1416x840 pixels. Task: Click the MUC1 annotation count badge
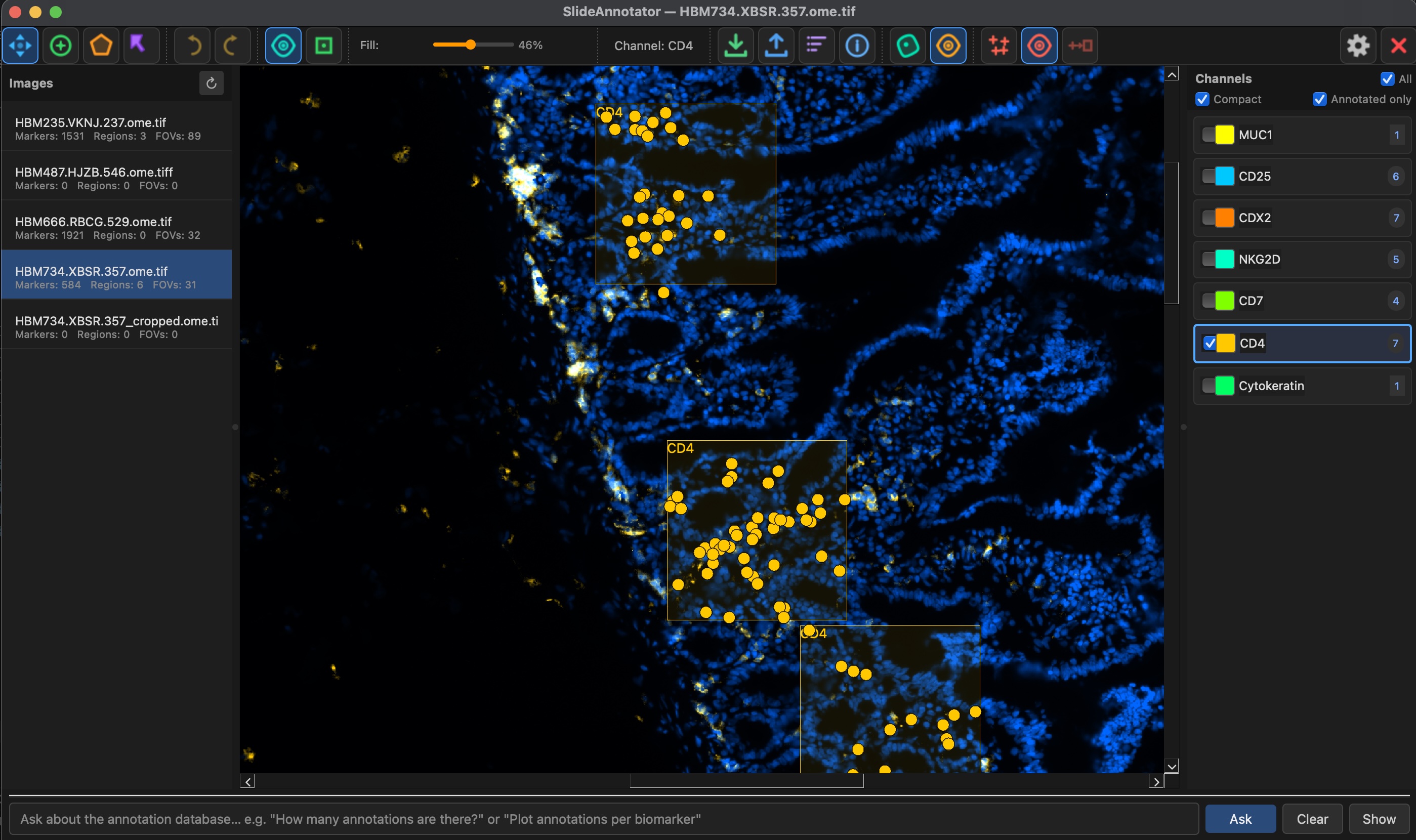coord(1396,135)
